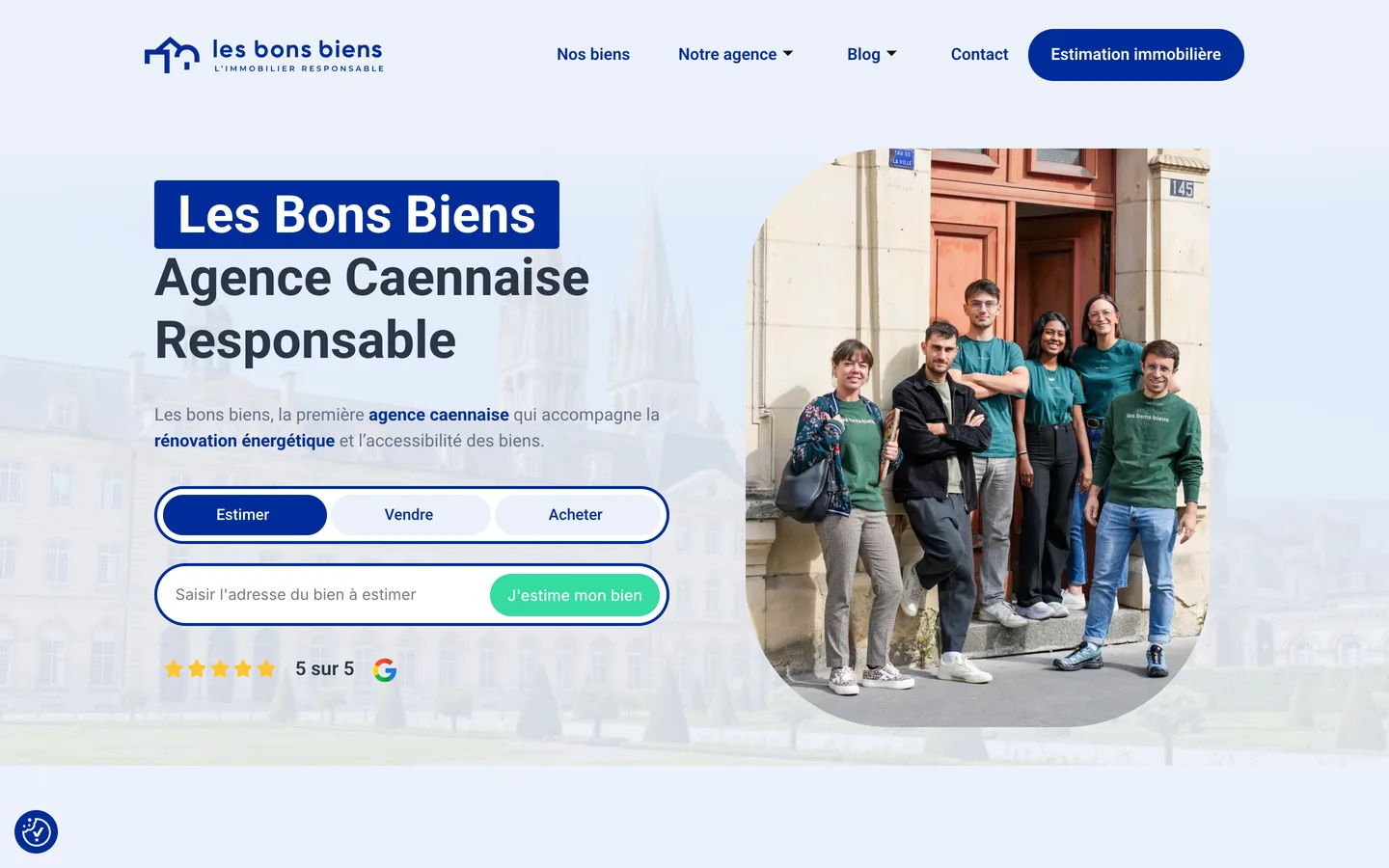Click the Estimation immobilière button
The image size is (1389, 868).
point(1136,55)
